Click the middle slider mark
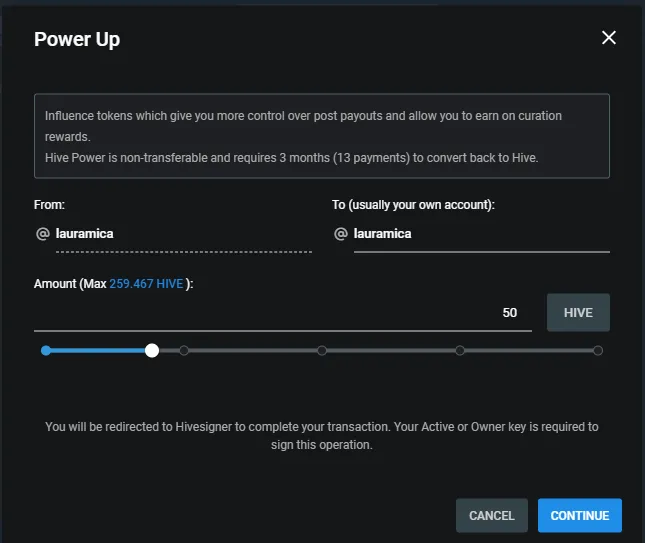The height and width of the screenshot is (543, 645). [322, 350]
